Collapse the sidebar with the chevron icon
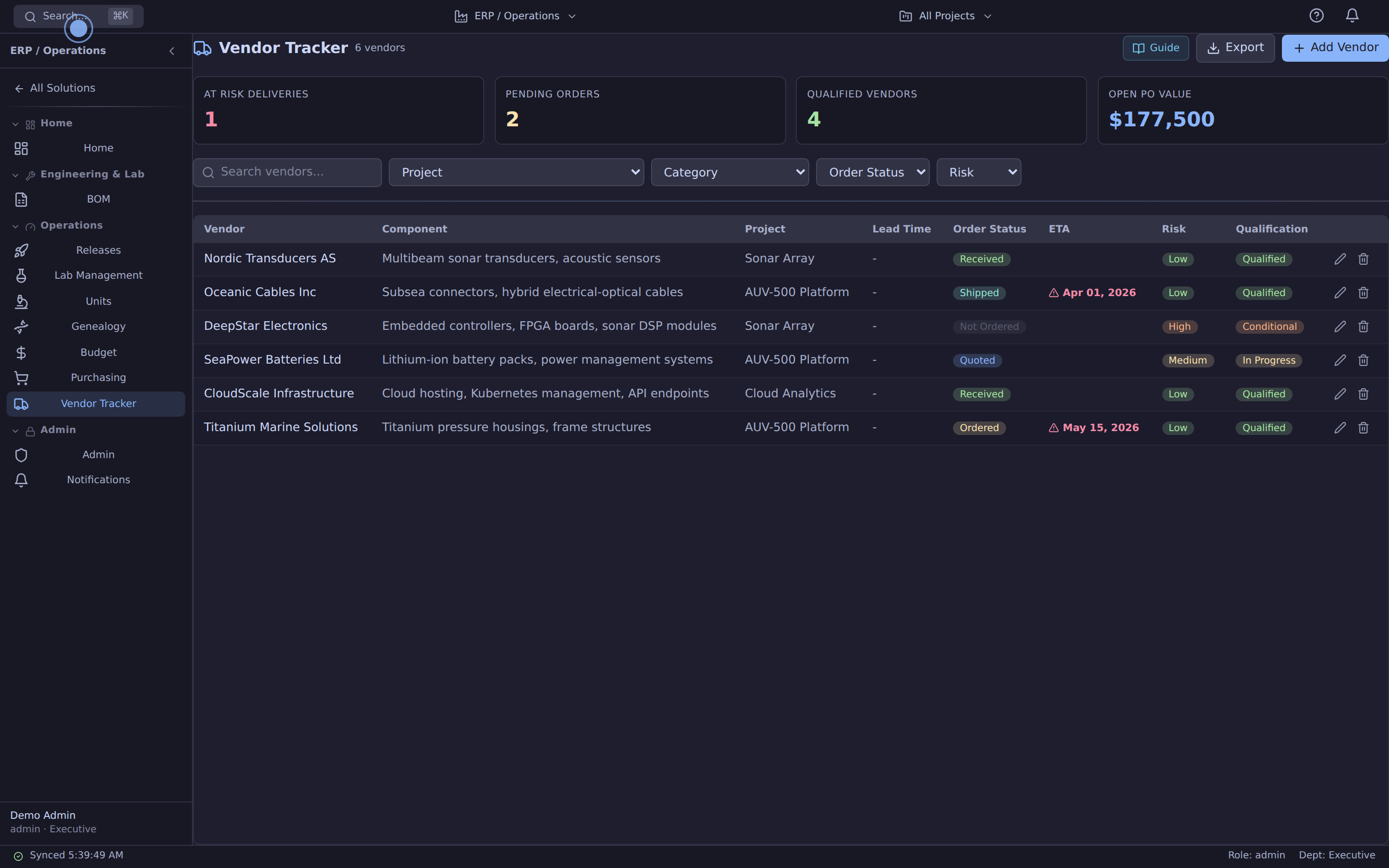Screen dimensions: 1389x868 (x=172, y=51)
